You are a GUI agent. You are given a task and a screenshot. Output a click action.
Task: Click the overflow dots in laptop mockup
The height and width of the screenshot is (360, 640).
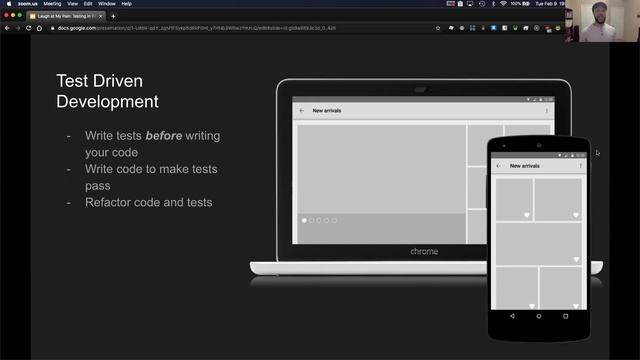pos(547,111)
